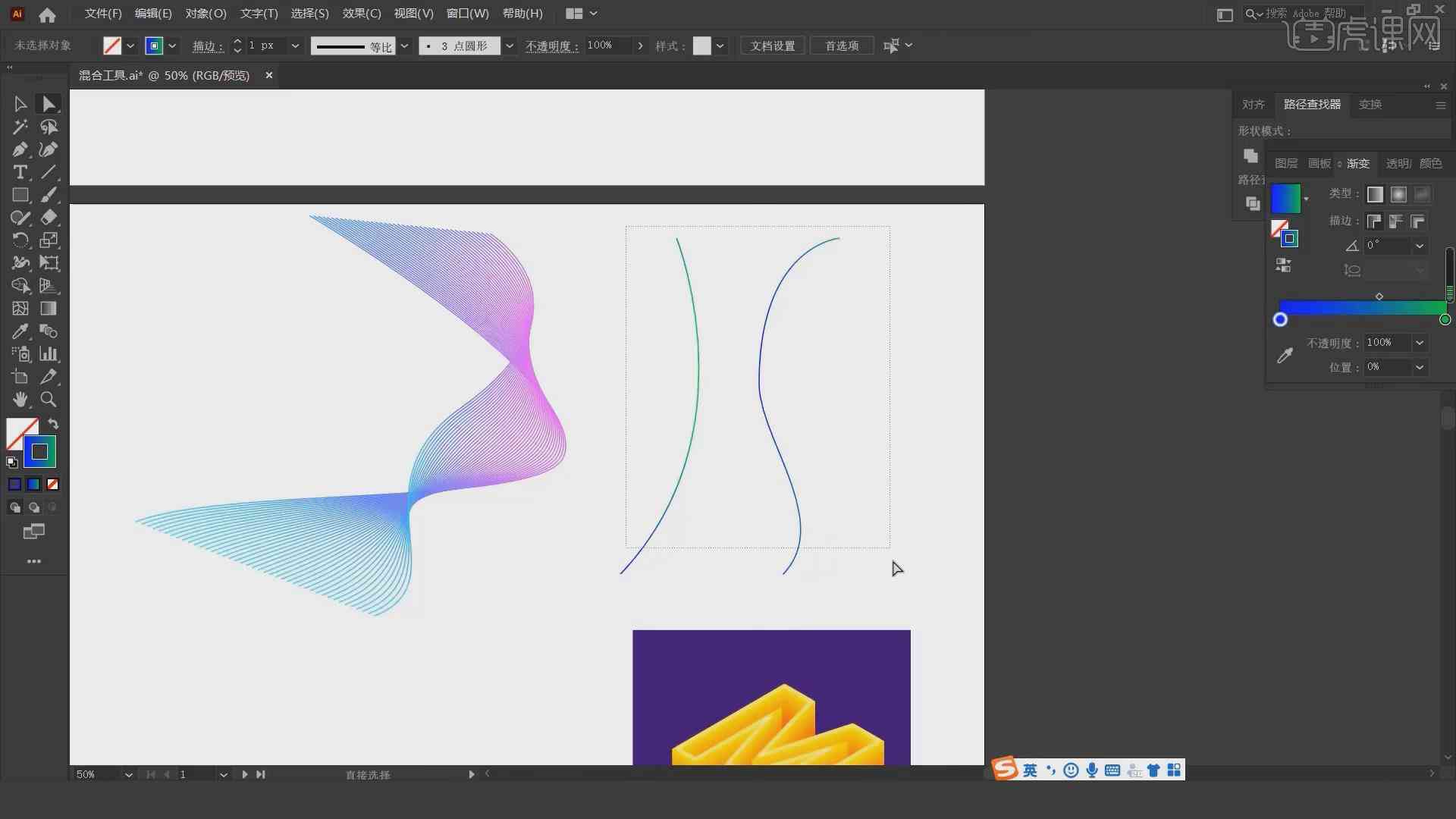Screen dimensions: 1456x819
Task: Open the 文件(F) menu
Action: pos(103,14)
